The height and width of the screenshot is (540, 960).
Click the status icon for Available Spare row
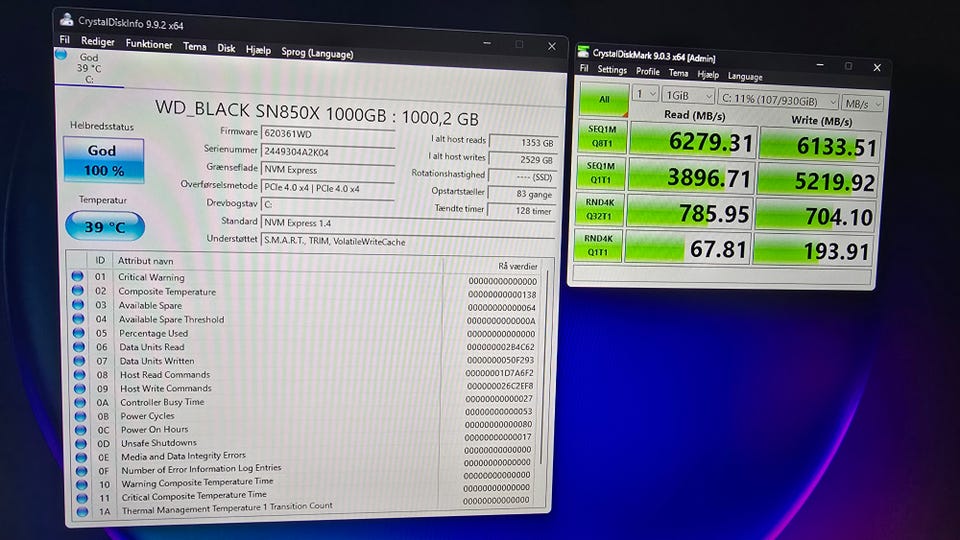(78, 305)
